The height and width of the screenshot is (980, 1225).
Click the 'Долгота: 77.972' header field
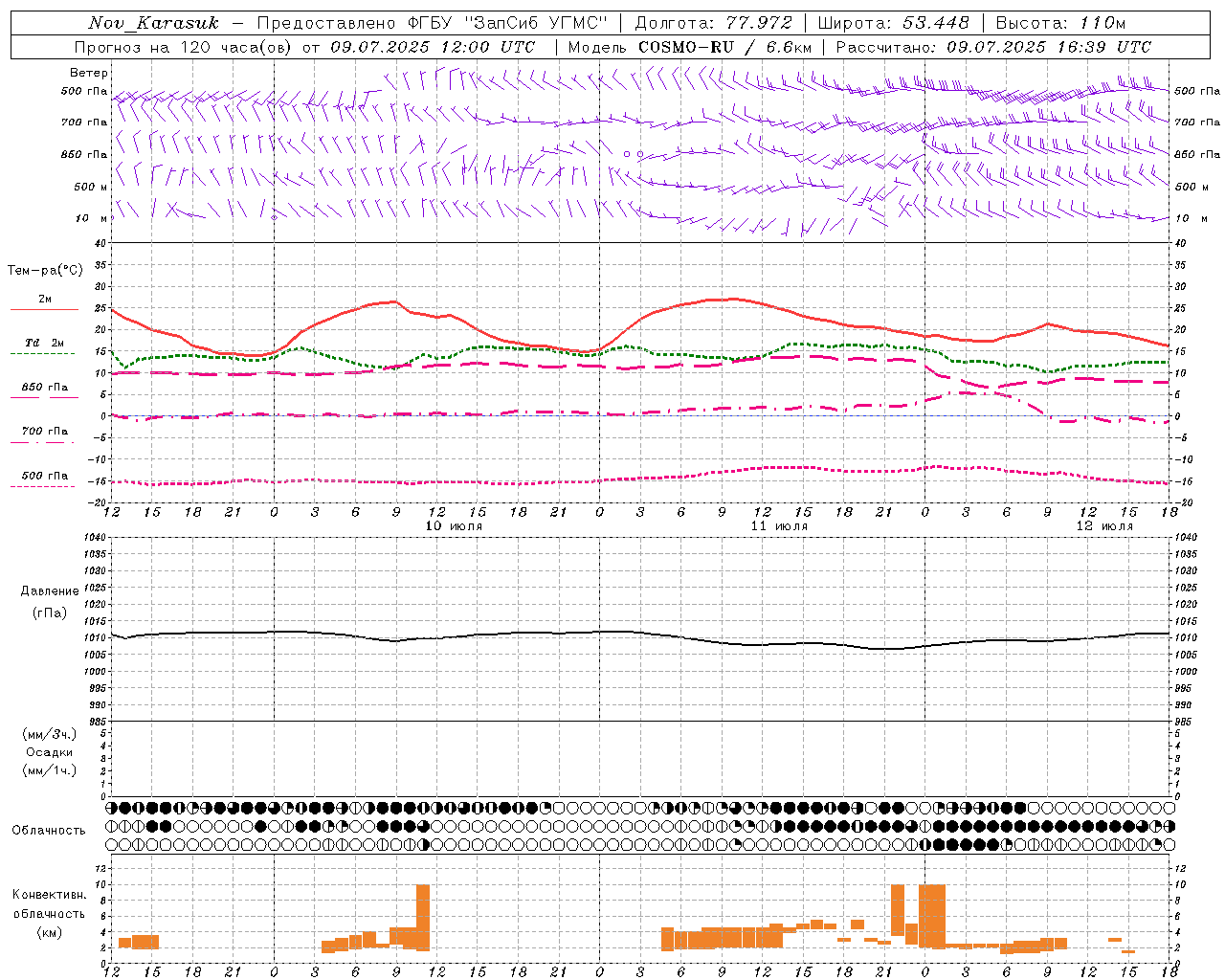tap(713, 23)
